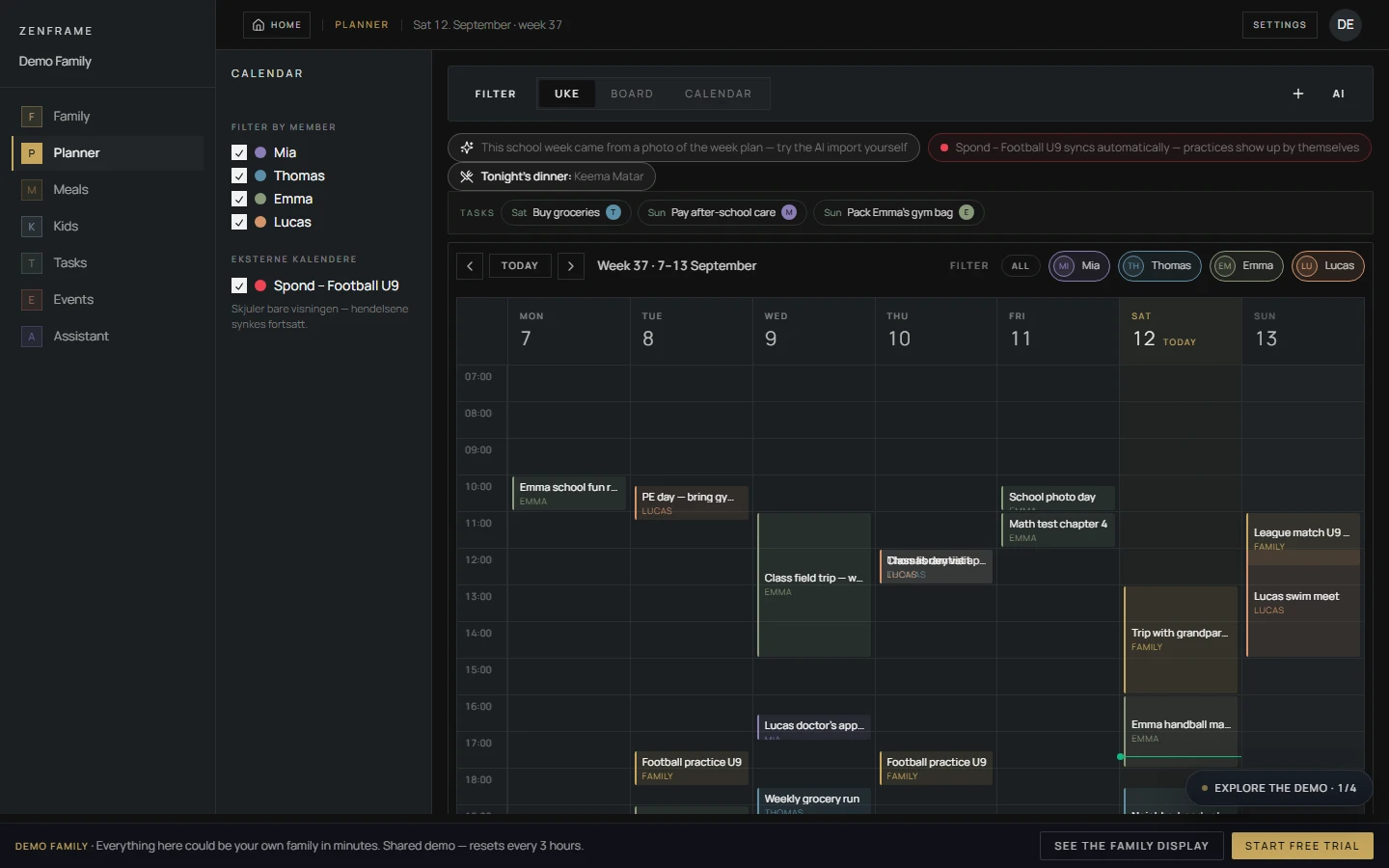Open the AI import button
Image resolution: width=1389 pixels, height=868 pixels.
[x=1338, y=94]
